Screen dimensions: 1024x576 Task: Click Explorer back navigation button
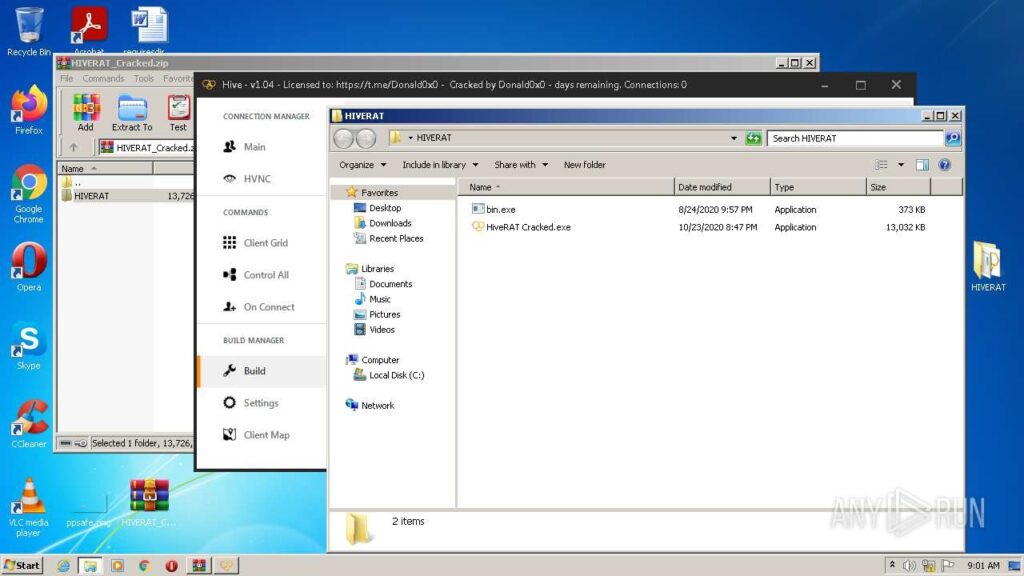click(344, 138)
